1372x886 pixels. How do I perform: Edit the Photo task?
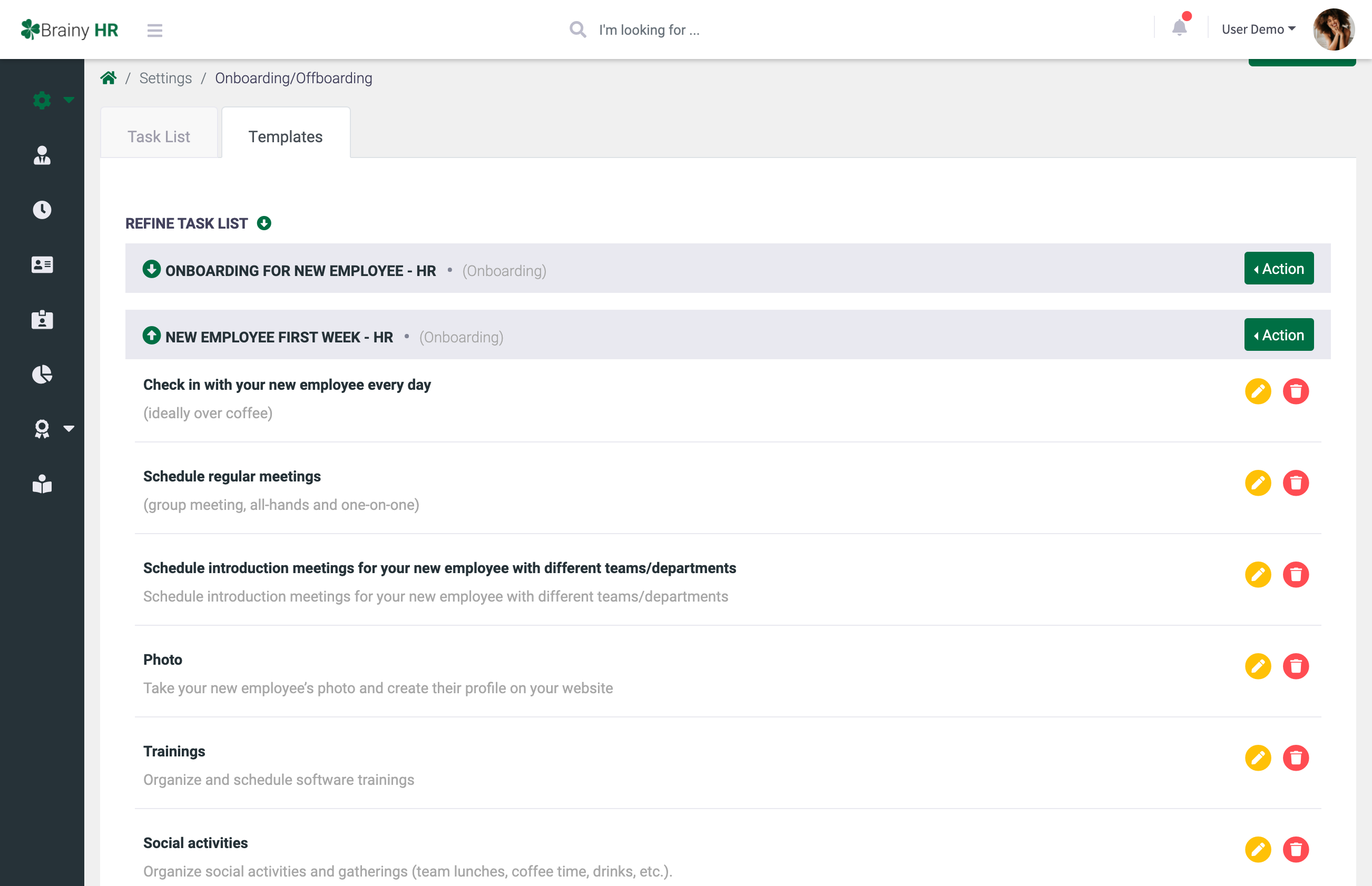coord(1258,666)
